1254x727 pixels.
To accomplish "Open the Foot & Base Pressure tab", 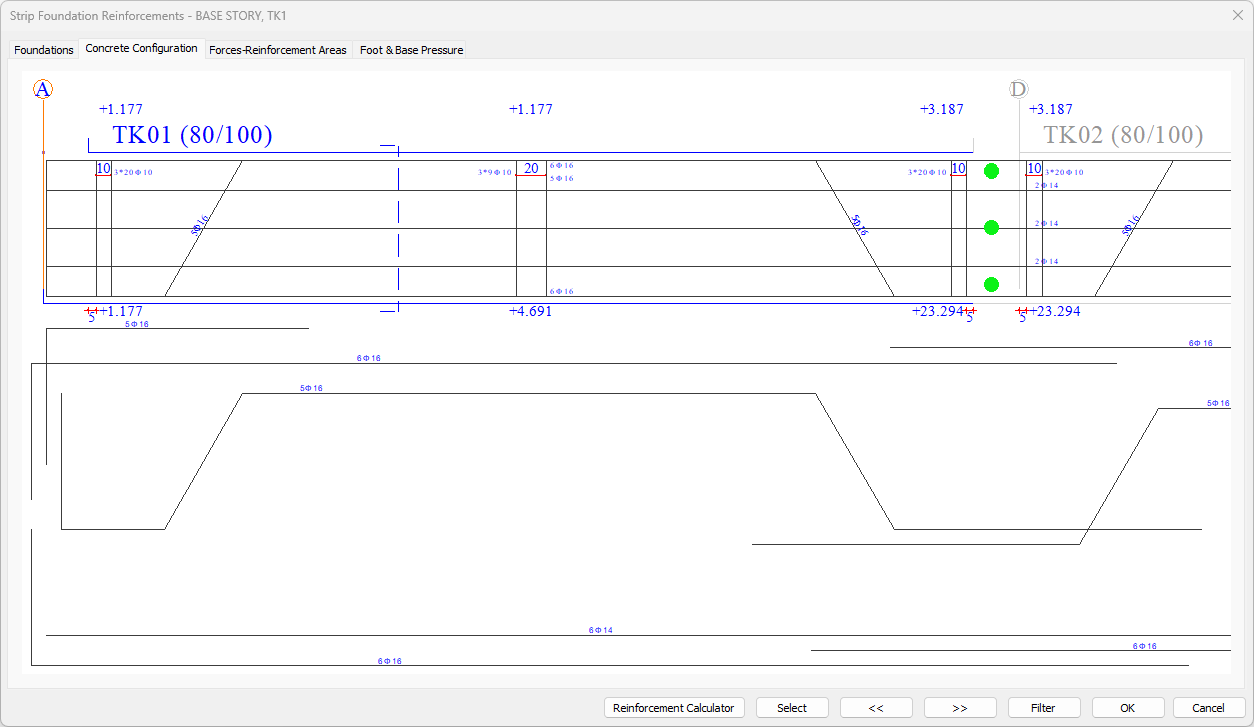I will 411,50.
